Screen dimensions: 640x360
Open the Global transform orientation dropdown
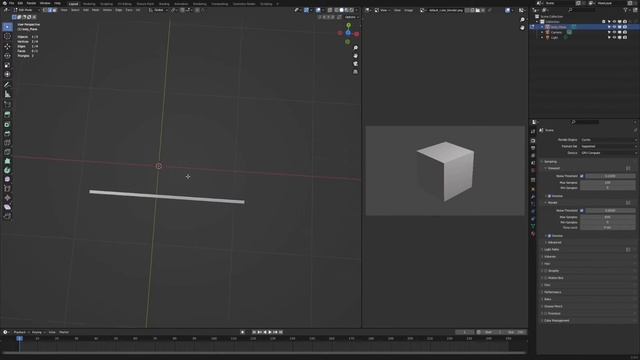click(158, 10)
